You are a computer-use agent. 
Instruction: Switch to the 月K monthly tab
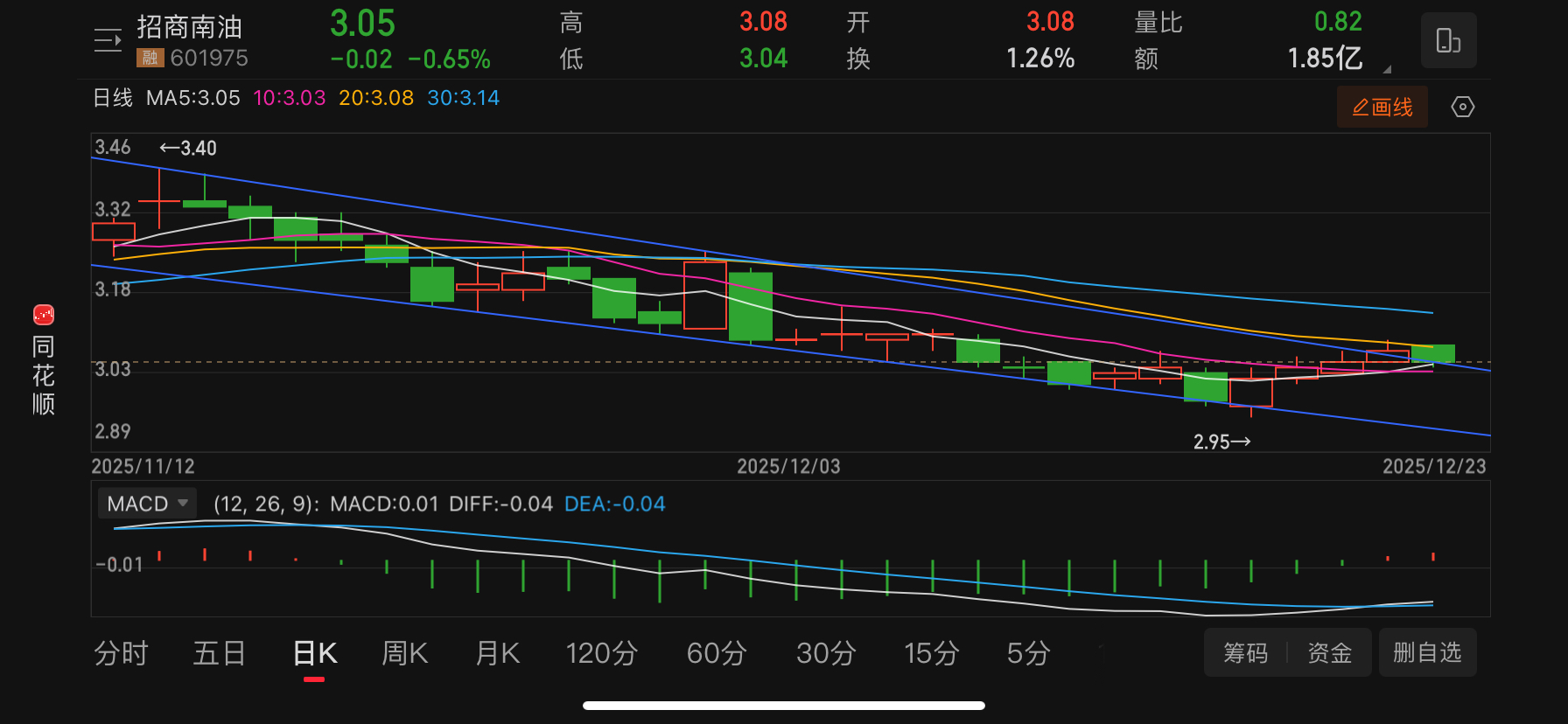click(497, 653)
